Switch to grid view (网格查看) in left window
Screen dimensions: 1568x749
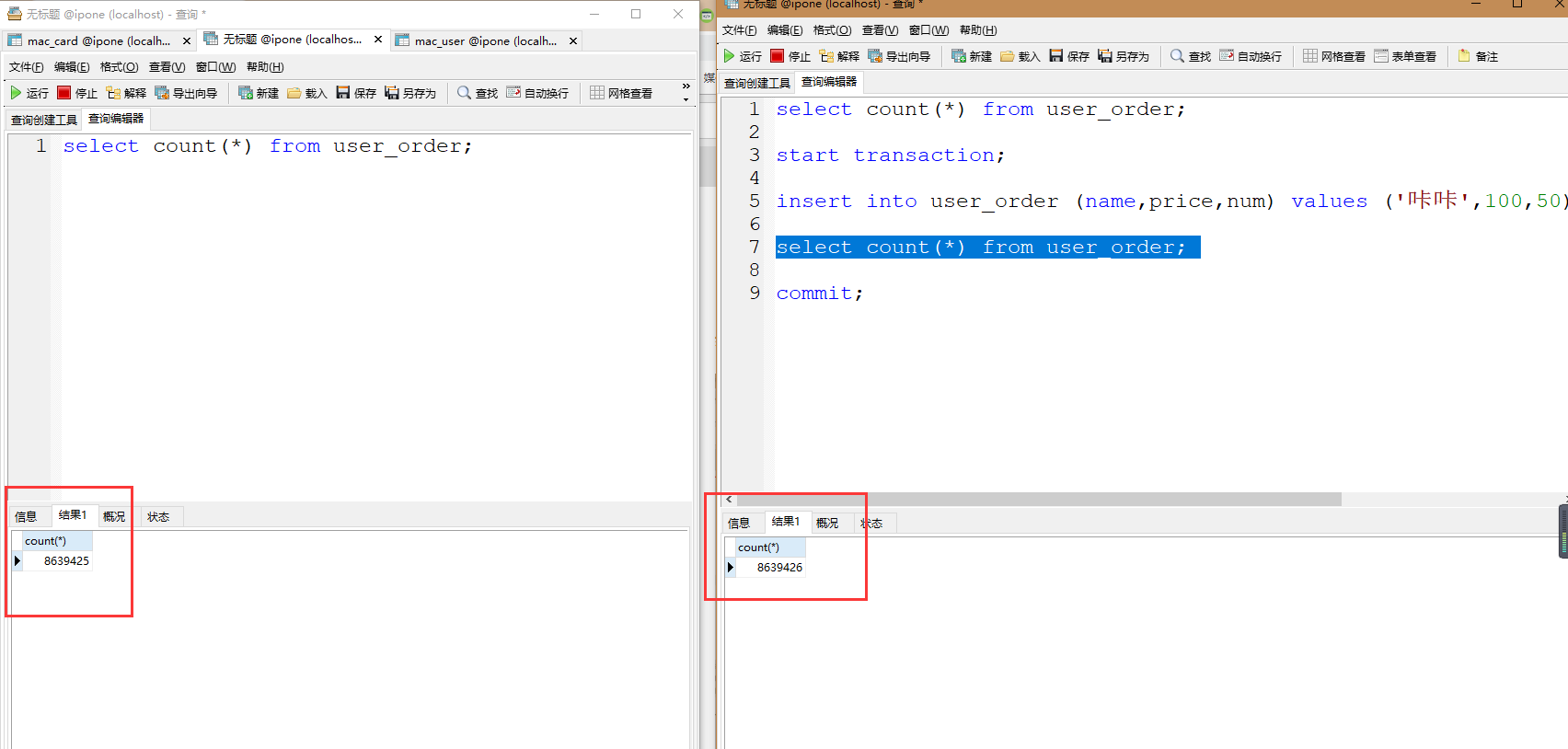tap(621, 93)
